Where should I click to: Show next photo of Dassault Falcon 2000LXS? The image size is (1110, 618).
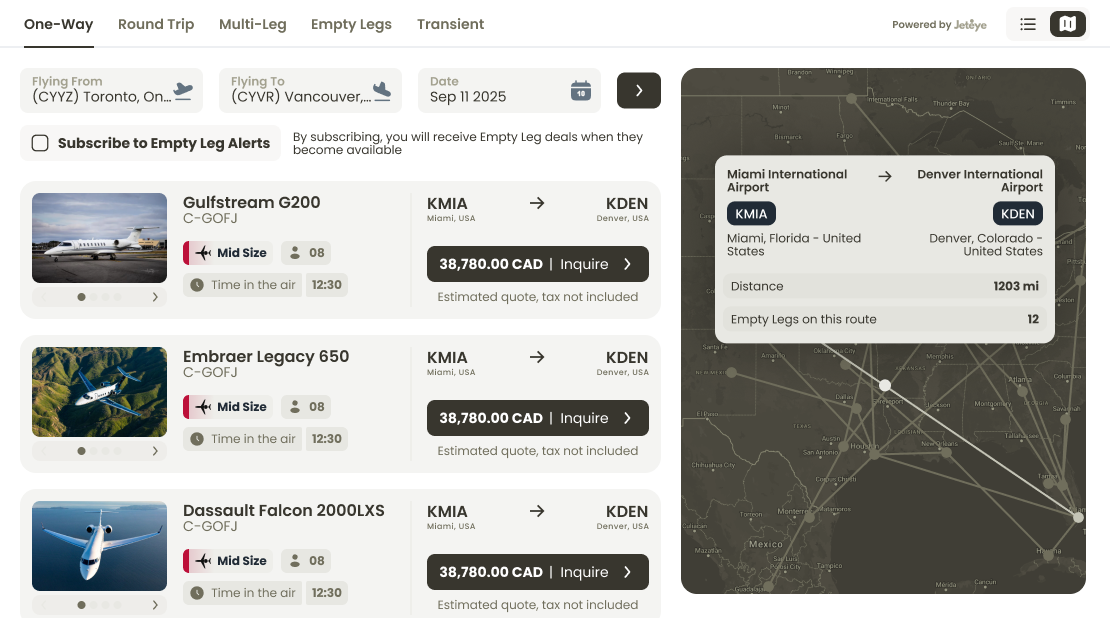[155, 605]
